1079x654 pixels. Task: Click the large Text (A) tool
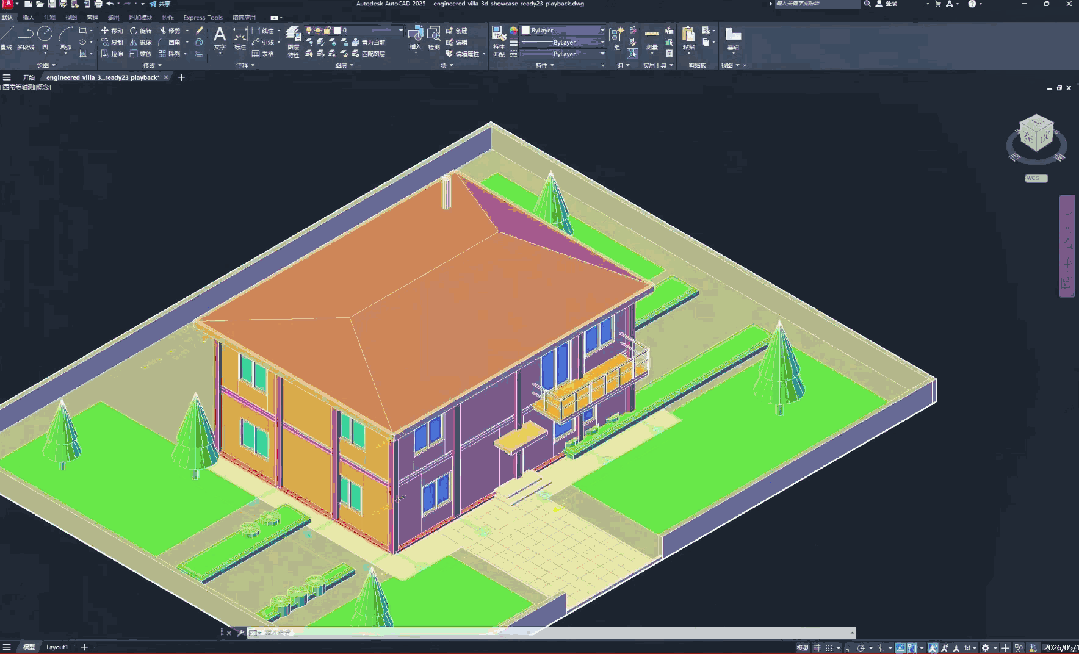[x=220, y=36]
